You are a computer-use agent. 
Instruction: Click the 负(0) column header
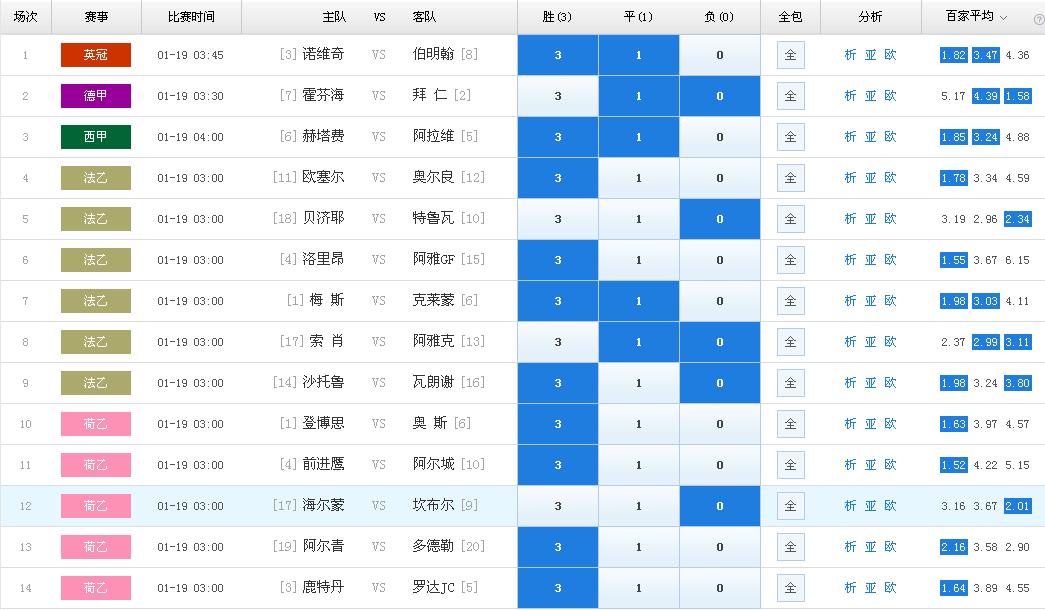tap(719, 17)
